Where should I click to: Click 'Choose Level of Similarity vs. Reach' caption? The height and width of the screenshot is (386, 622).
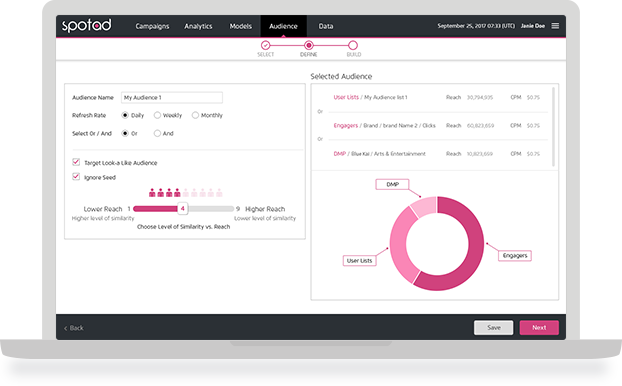[183, 227]
